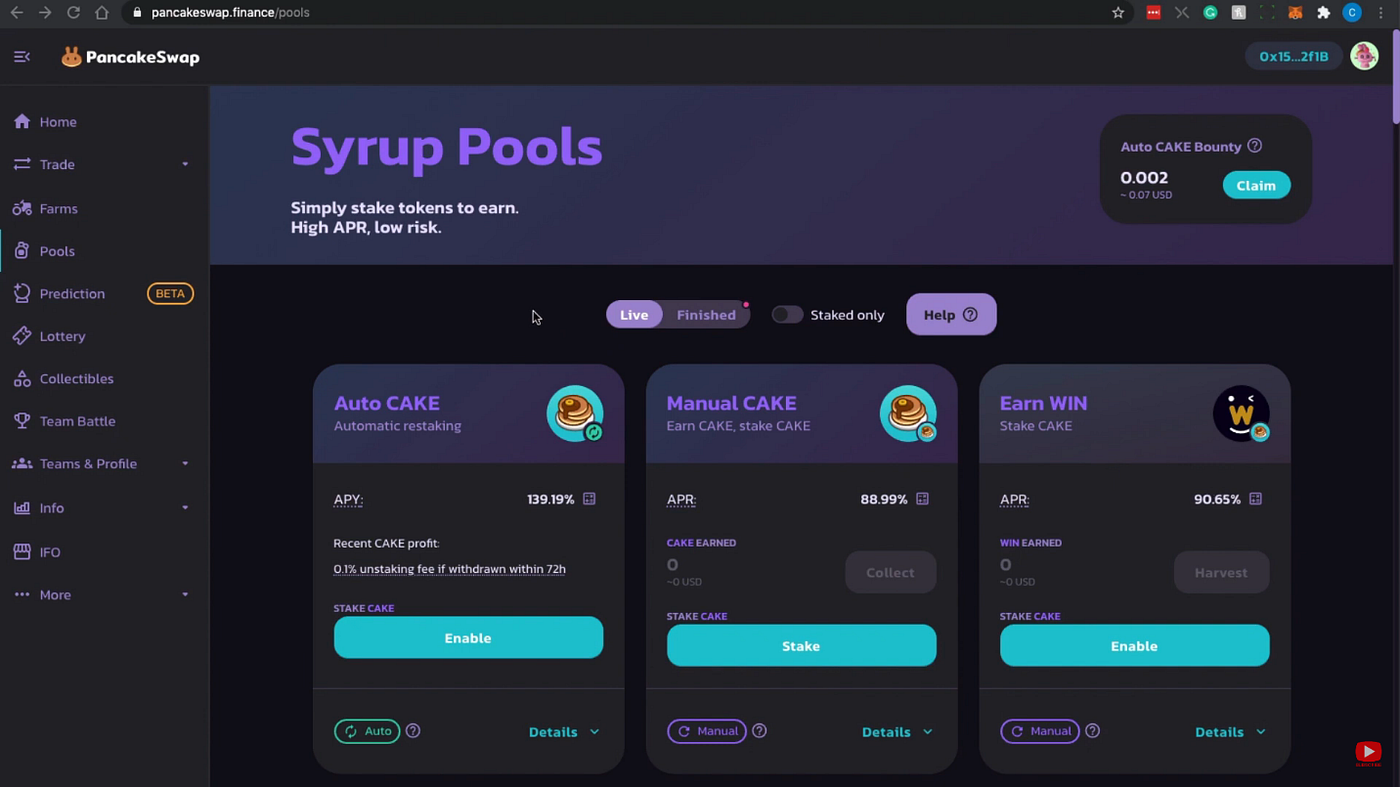Collapse the sidebar with the hamburger icon
Image resolution: width=1400 pixels, height=787 pixels.
pos(22,57)
